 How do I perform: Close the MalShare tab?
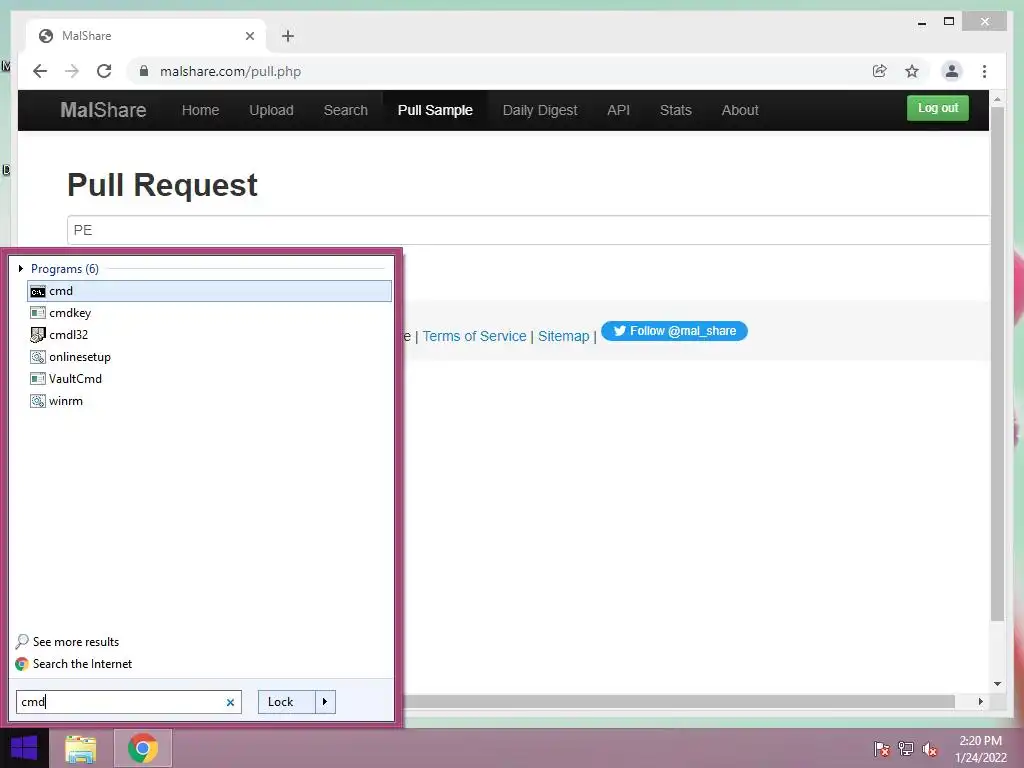249,36
